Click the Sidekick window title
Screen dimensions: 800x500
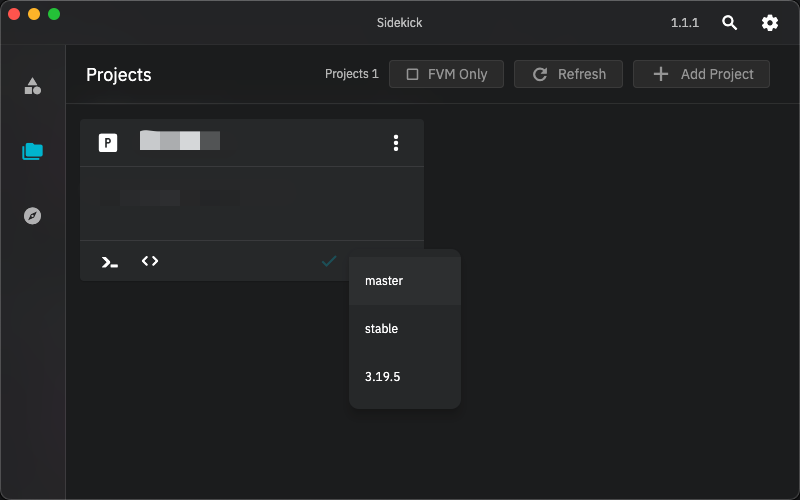(x=399, y=23)
